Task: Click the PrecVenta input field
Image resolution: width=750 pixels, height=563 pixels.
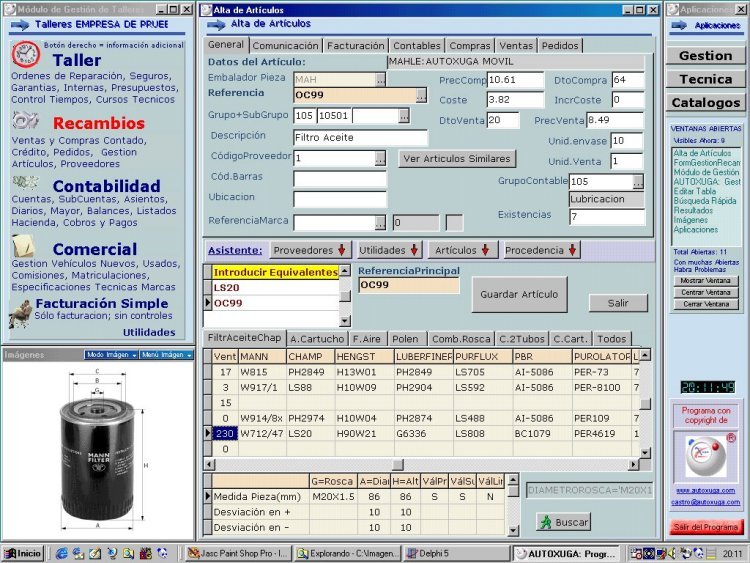Action: [x=615, y=120]
